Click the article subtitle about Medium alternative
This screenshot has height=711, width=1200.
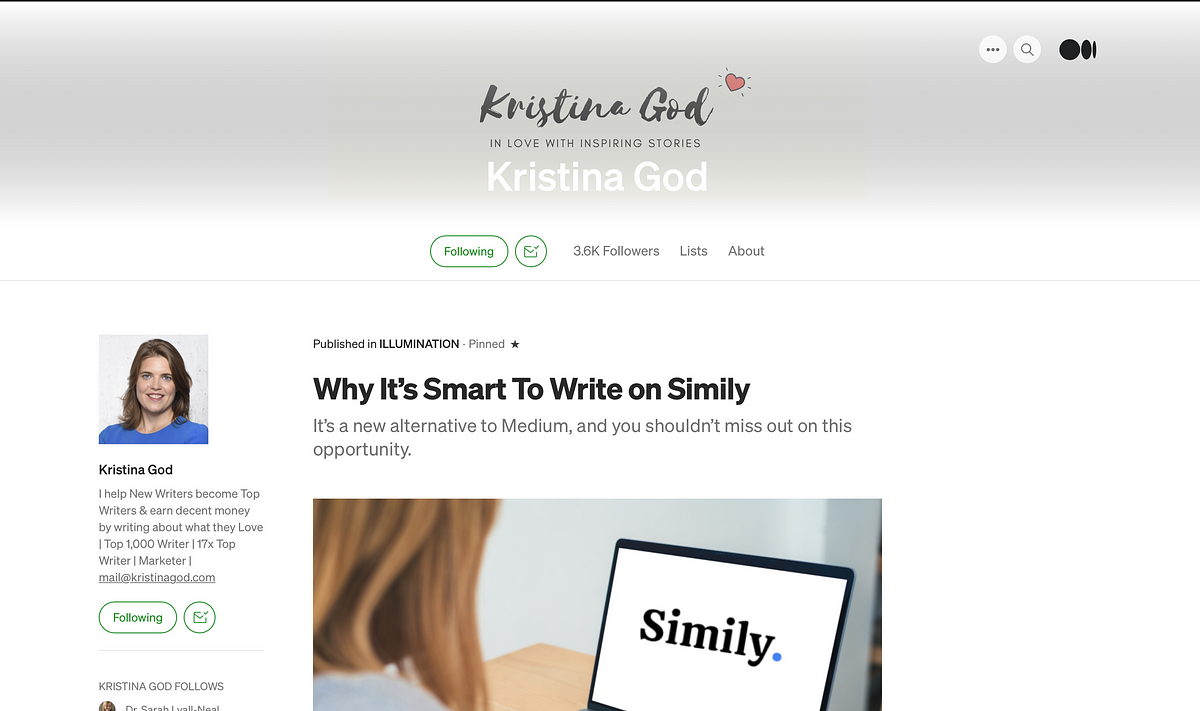(x=582, y=437)
